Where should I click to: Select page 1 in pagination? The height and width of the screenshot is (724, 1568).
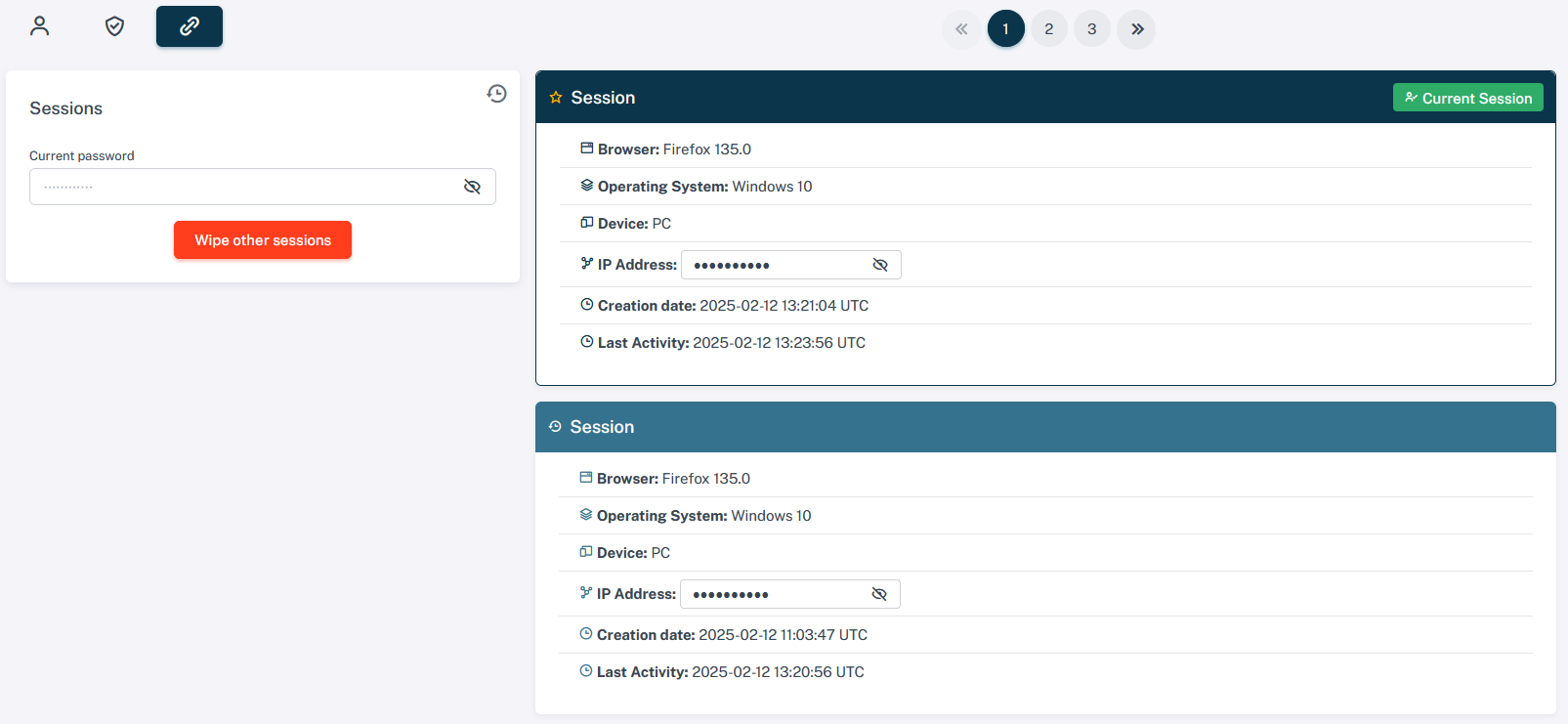click(1005, 29)
